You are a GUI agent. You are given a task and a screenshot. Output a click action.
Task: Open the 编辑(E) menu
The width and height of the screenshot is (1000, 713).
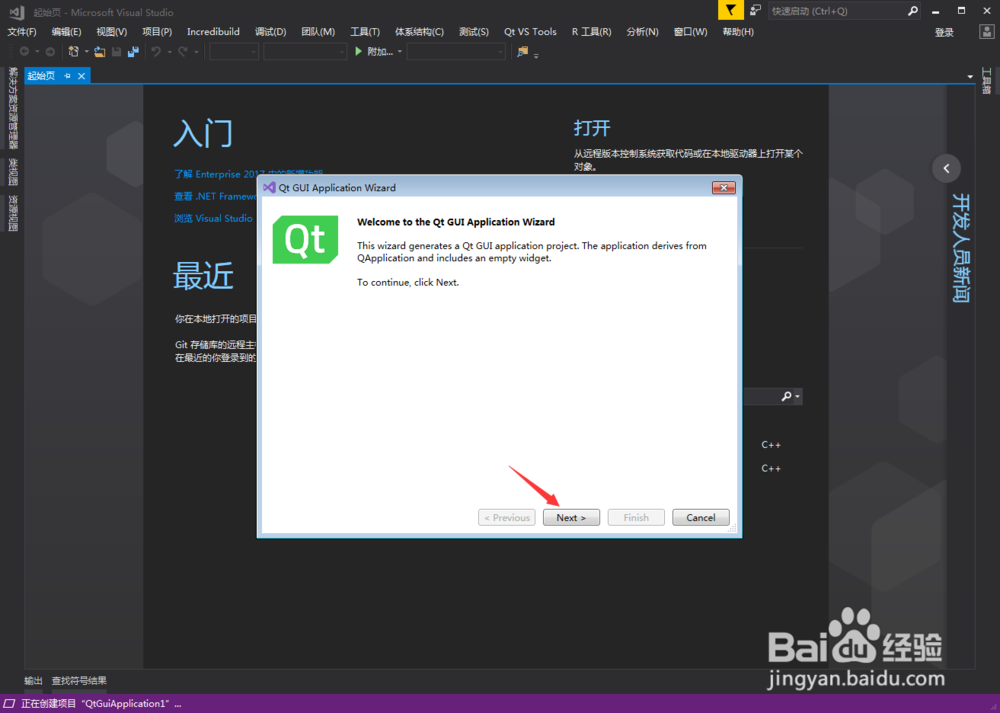[66, 32]
